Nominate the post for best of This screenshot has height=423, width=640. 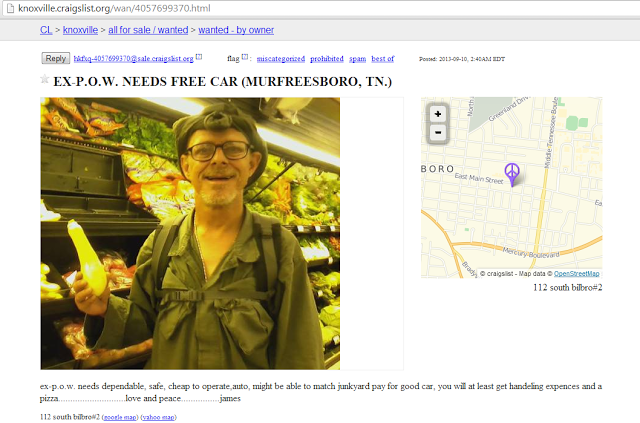[382, 59]
